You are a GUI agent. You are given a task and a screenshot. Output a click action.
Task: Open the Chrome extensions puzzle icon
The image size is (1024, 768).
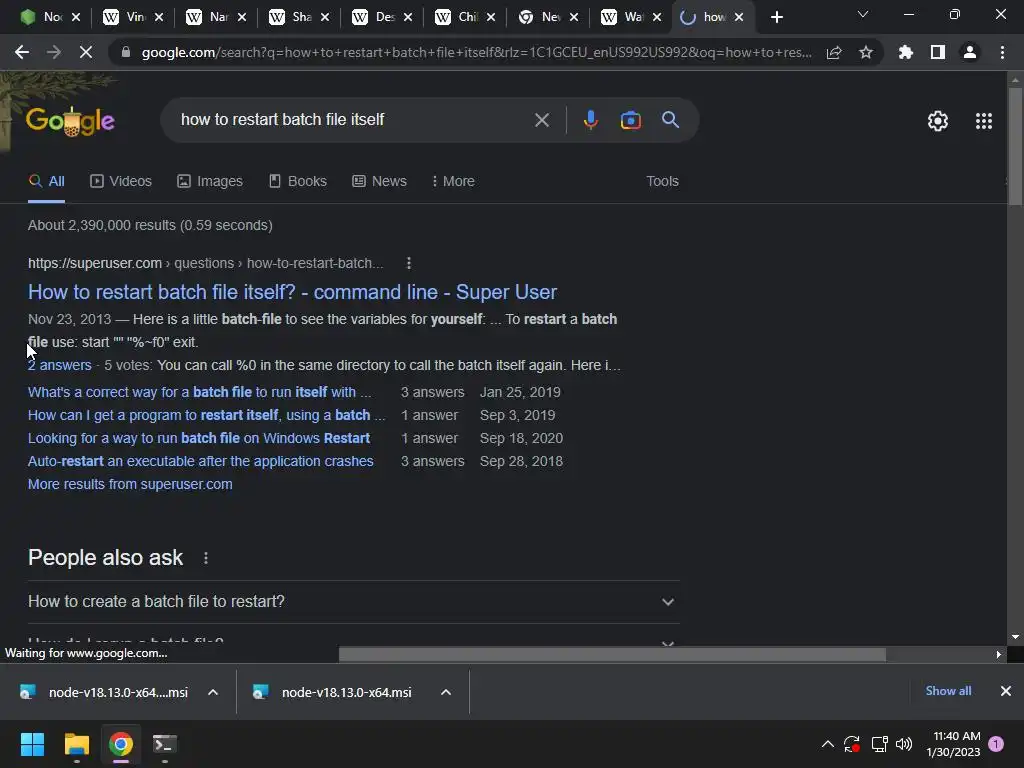(x=906, y=52)
